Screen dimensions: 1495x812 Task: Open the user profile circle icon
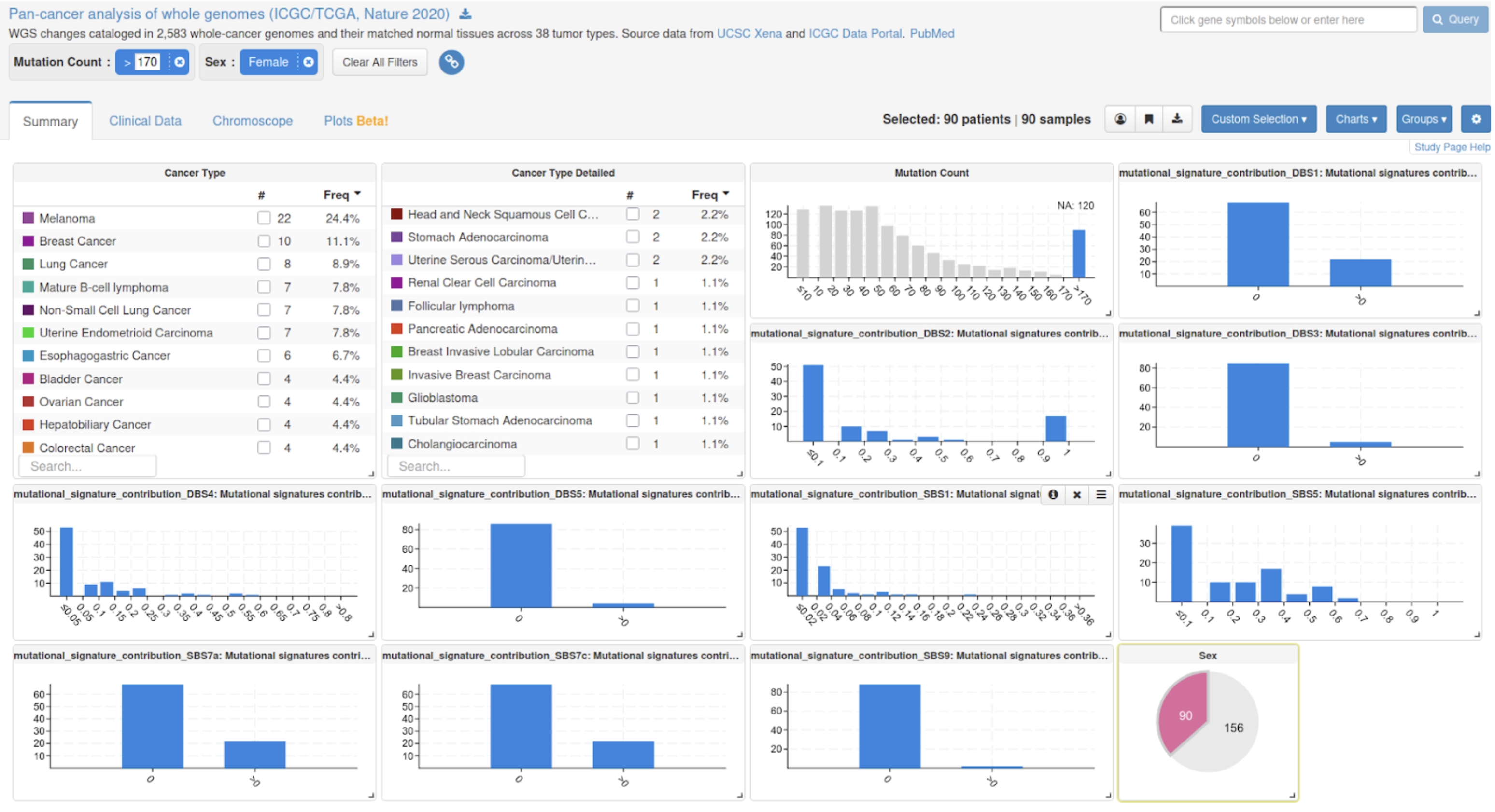click(x=1120, y=119)
